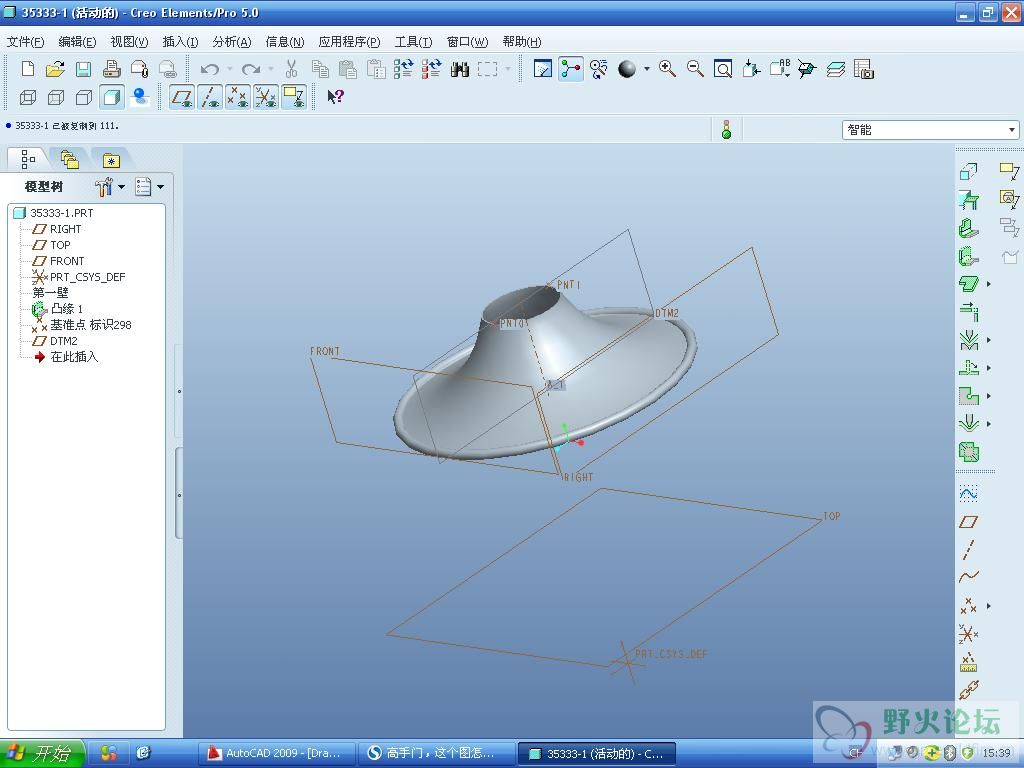
Task: Toggle annotation element display
Action: (x=294, y=97)
